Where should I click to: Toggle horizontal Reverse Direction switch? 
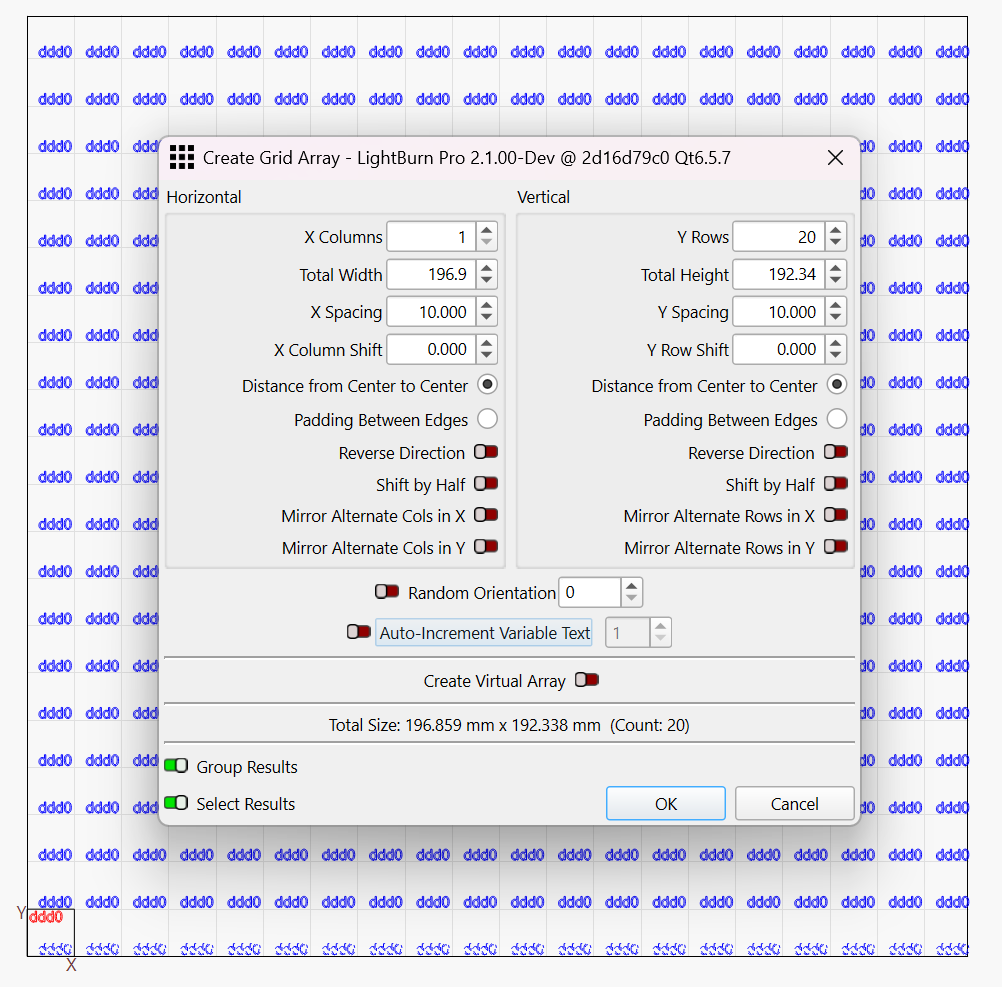[486, 453]
